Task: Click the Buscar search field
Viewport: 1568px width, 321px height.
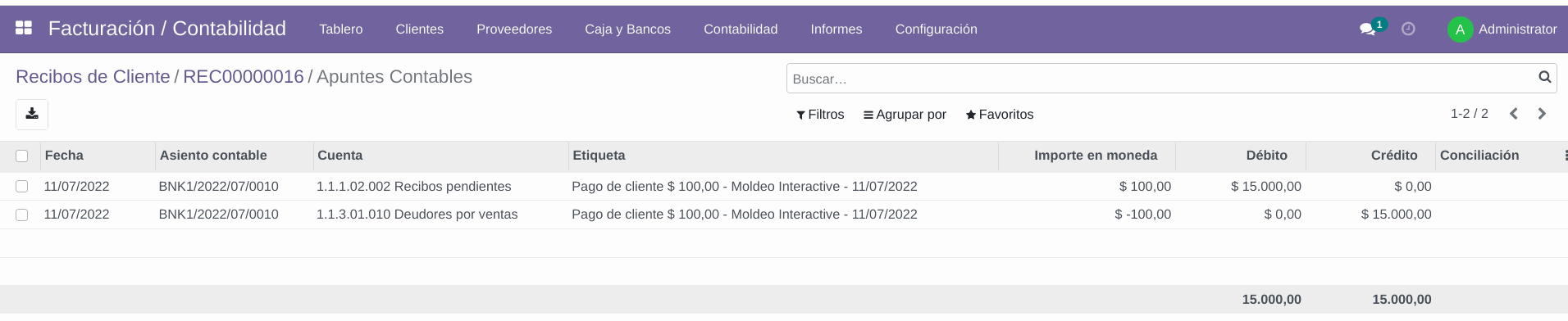Action: (1160, 79)
